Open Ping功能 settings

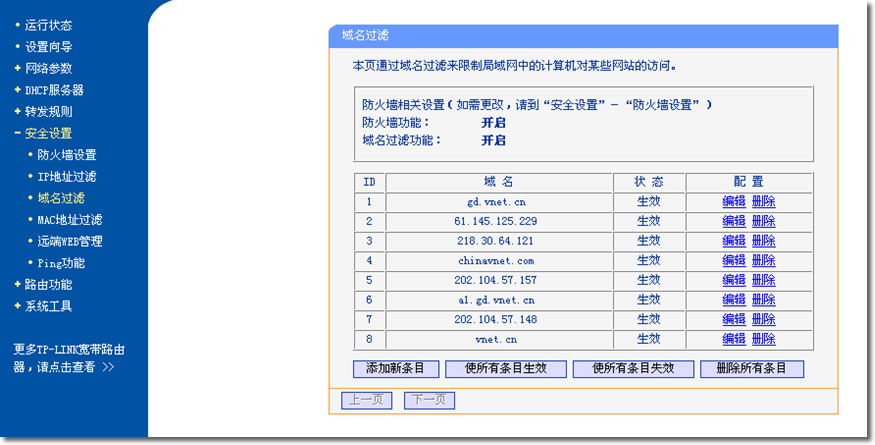pyautogui.click(x=60, y=263)
